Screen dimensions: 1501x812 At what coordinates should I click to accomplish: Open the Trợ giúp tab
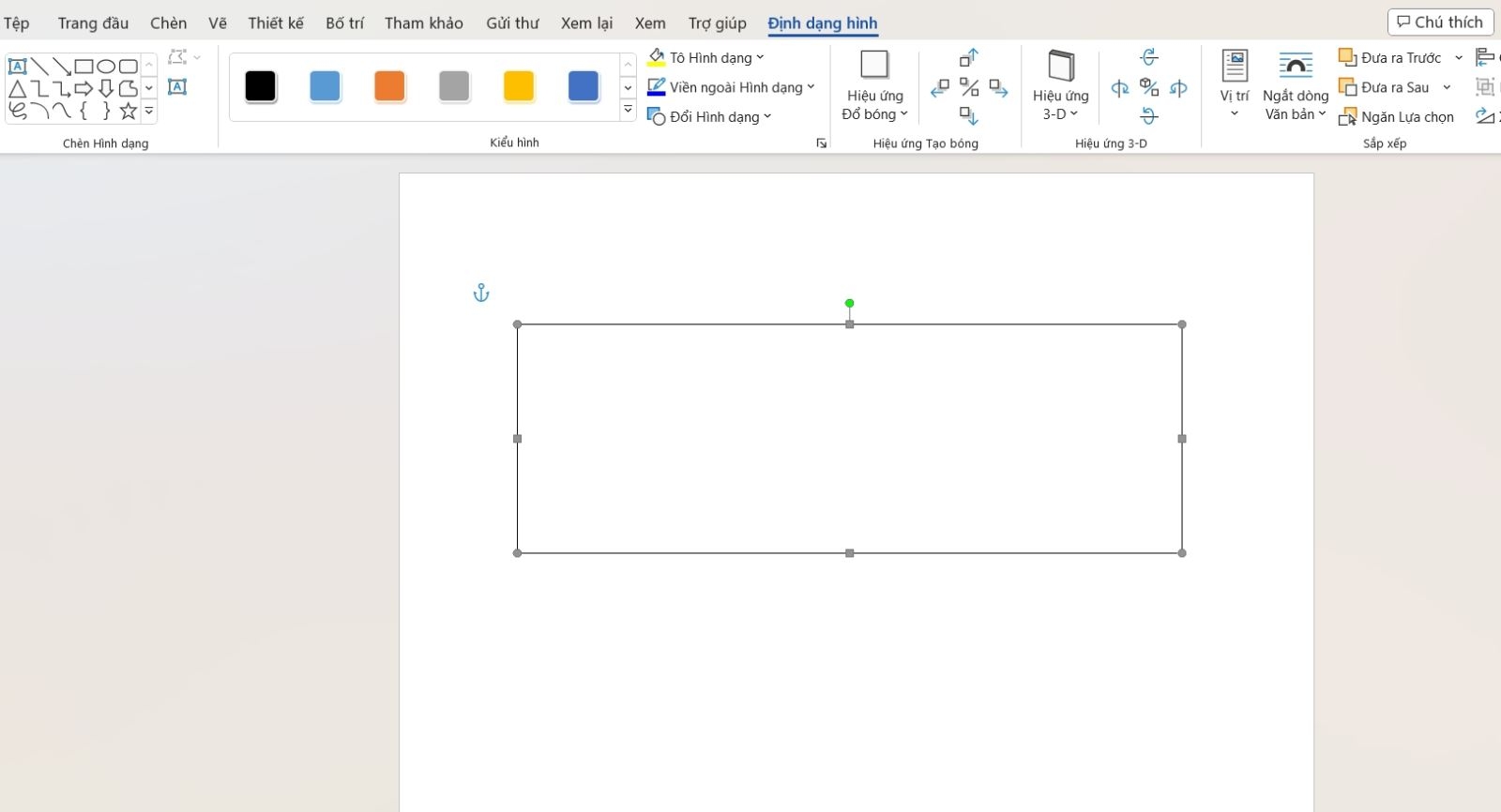717,23
